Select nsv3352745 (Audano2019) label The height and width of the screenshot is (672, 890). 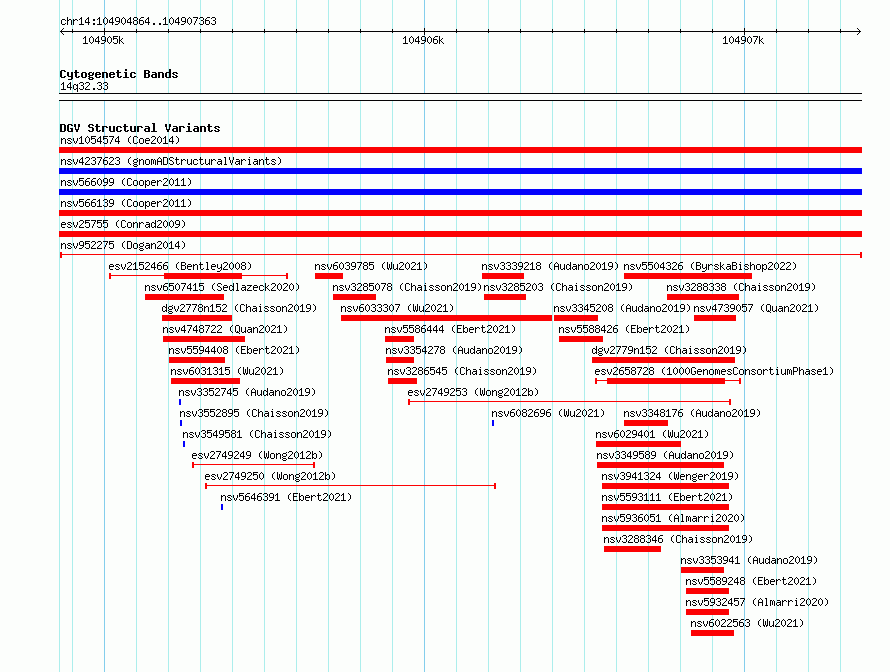247,392
